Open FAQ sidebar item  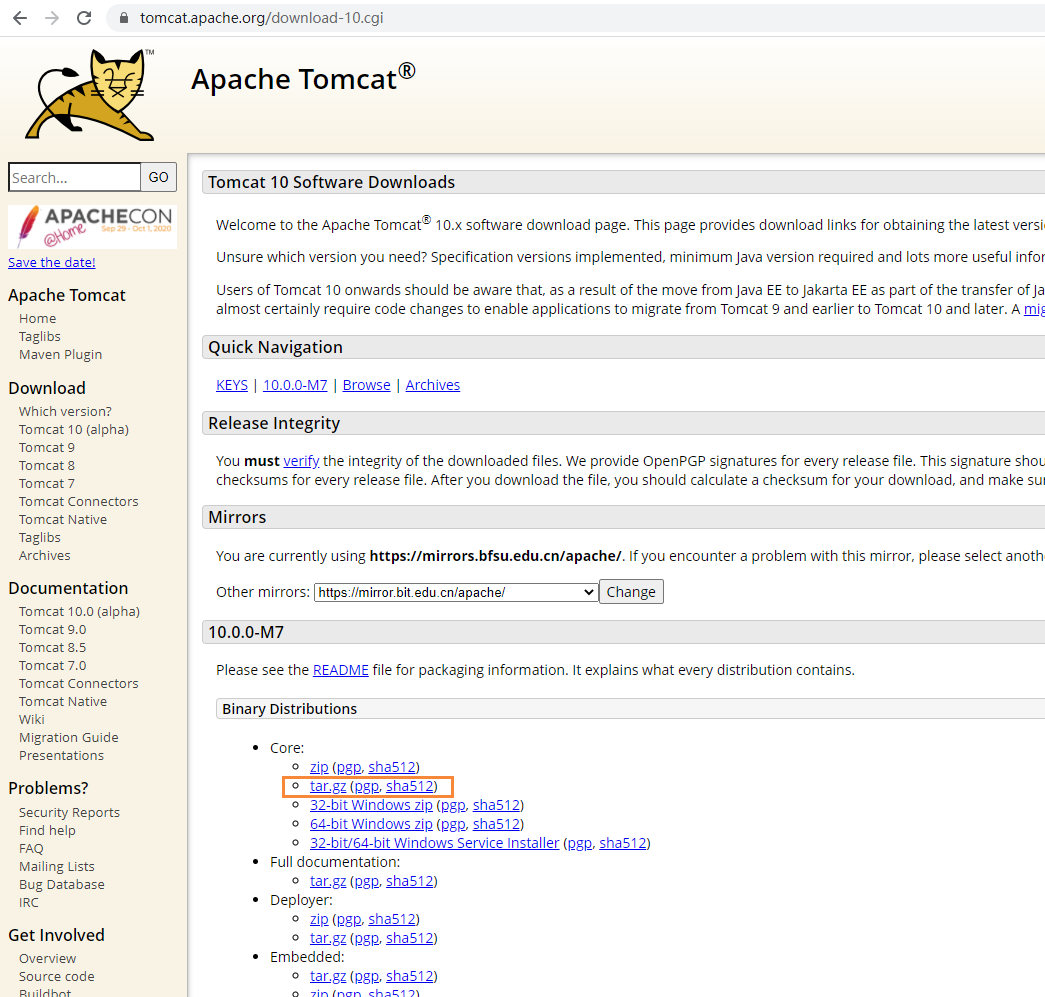(31, 848)
